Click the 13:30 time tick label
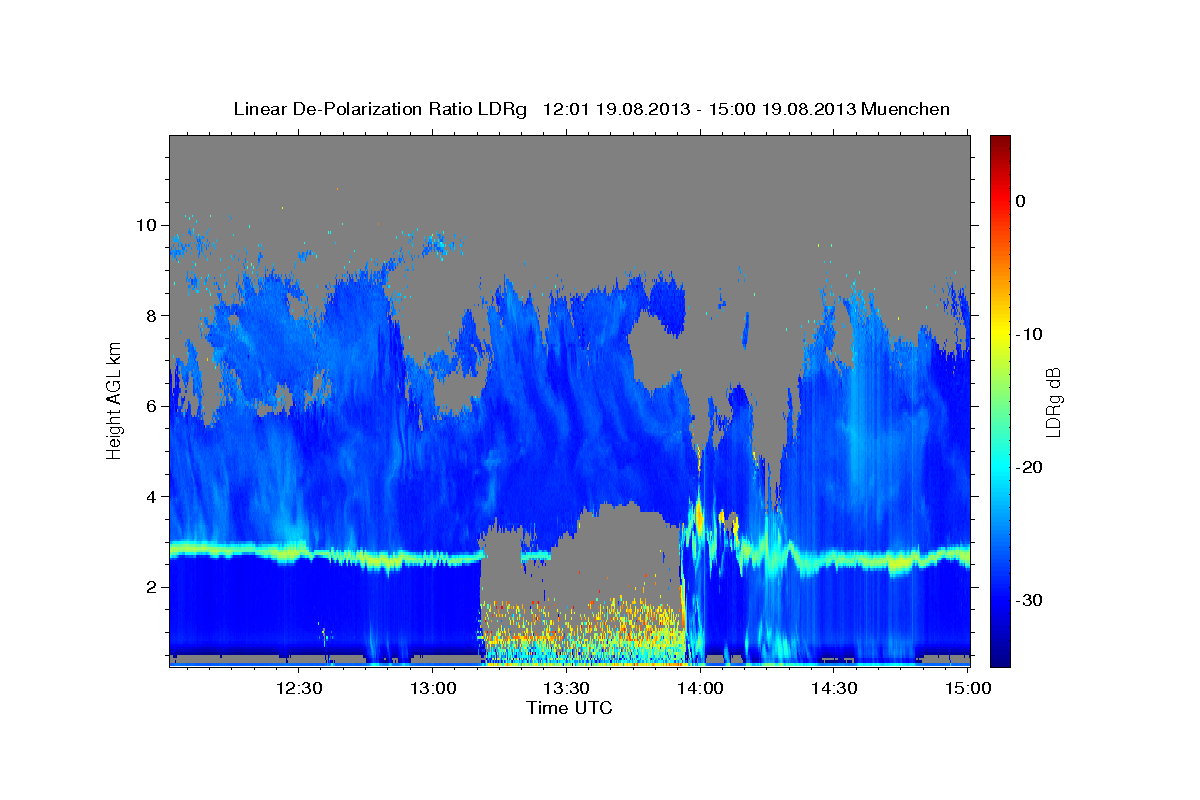This screenshot has width=1200, height=800. tap(566, 688)
